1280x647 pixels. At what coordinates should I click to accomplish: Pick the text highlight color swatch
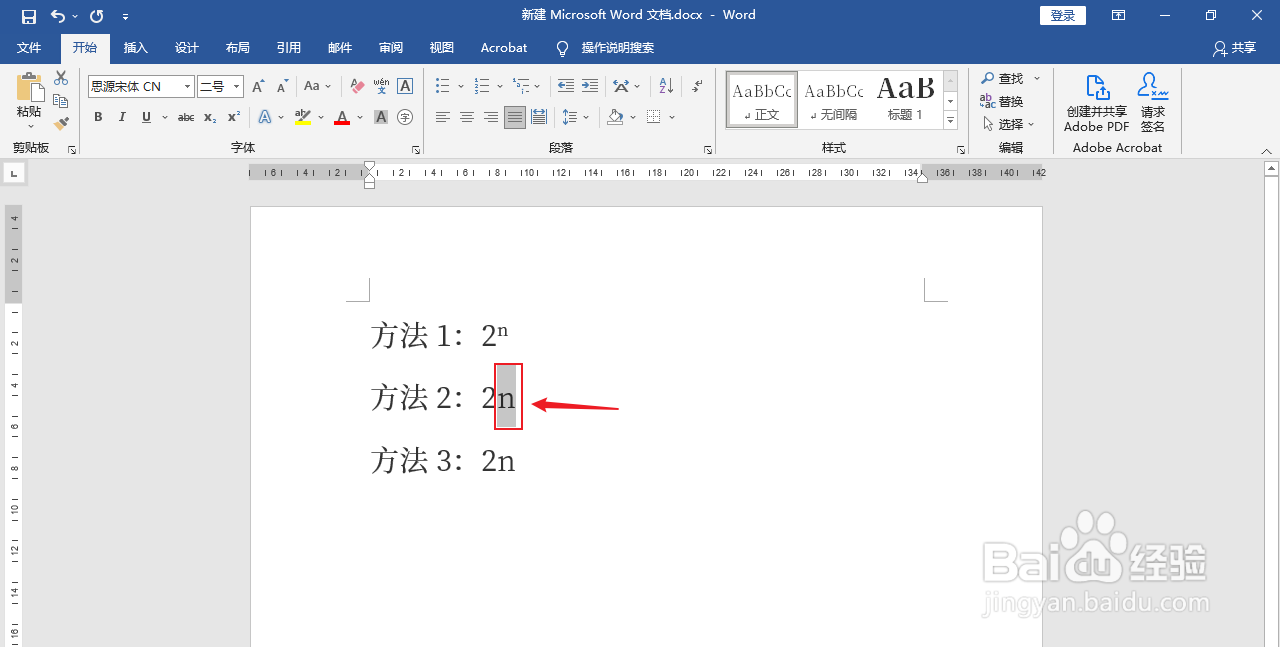point(302,117)
